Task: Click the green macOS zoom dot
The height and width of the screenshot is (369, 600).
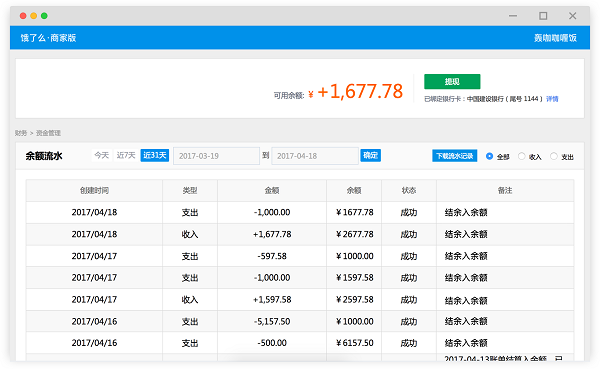Action: coord(44,16)
